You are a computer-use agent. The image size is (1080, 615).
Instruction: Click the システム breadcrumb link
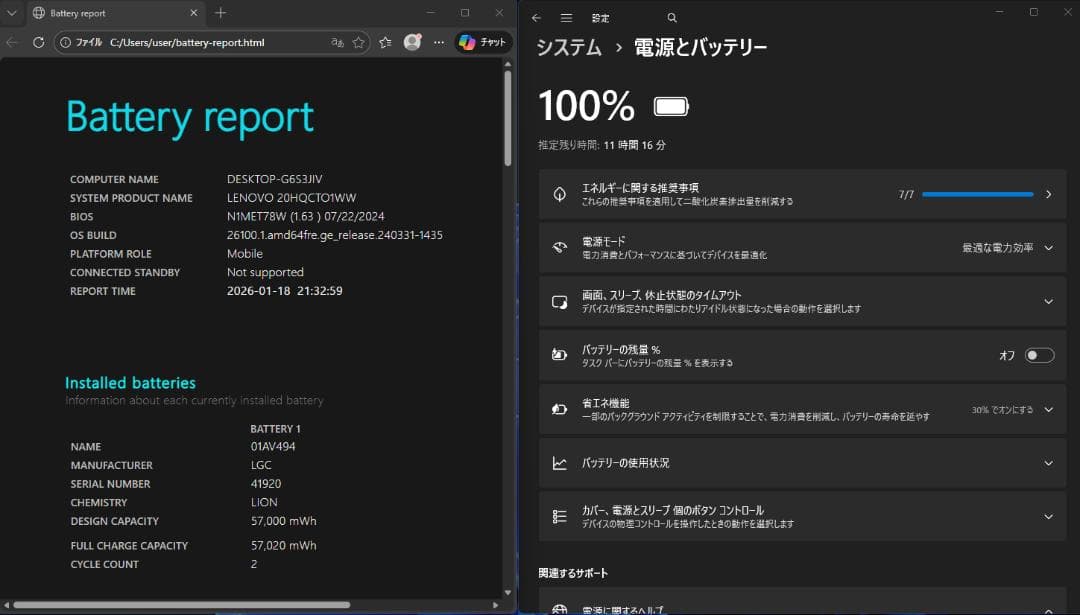pos(567,46)
